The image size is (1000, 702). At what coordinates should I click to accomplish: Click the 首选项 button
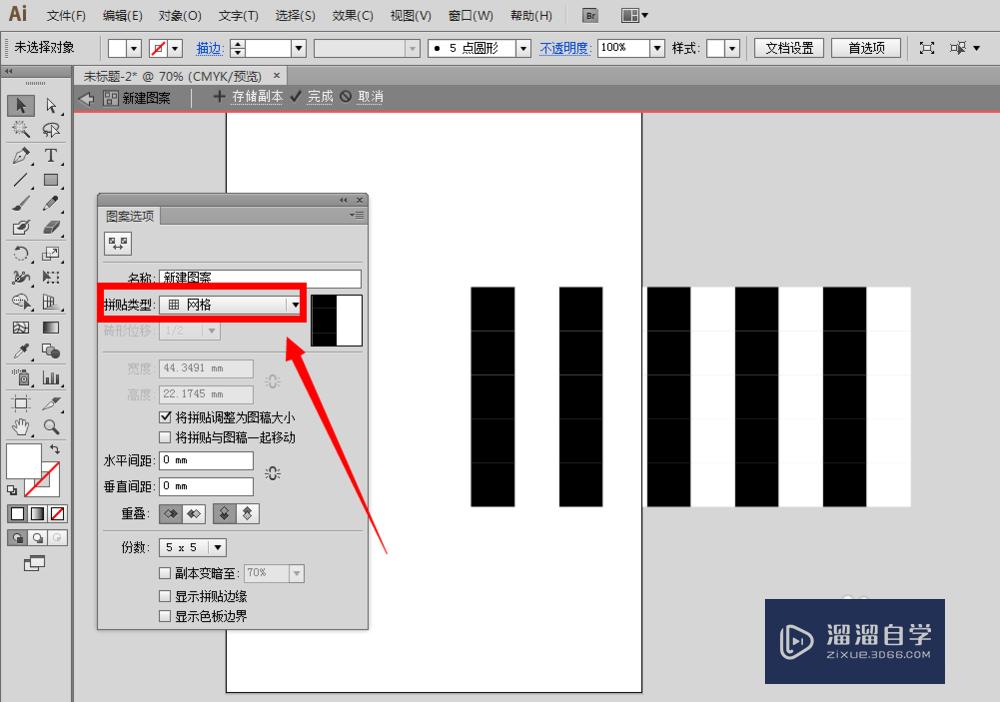(866, 48)
